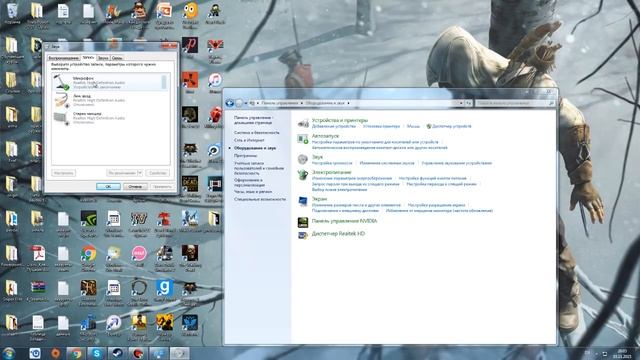
Task: Launch Google Chrome from the taskbar
Action: coord(75,353)
